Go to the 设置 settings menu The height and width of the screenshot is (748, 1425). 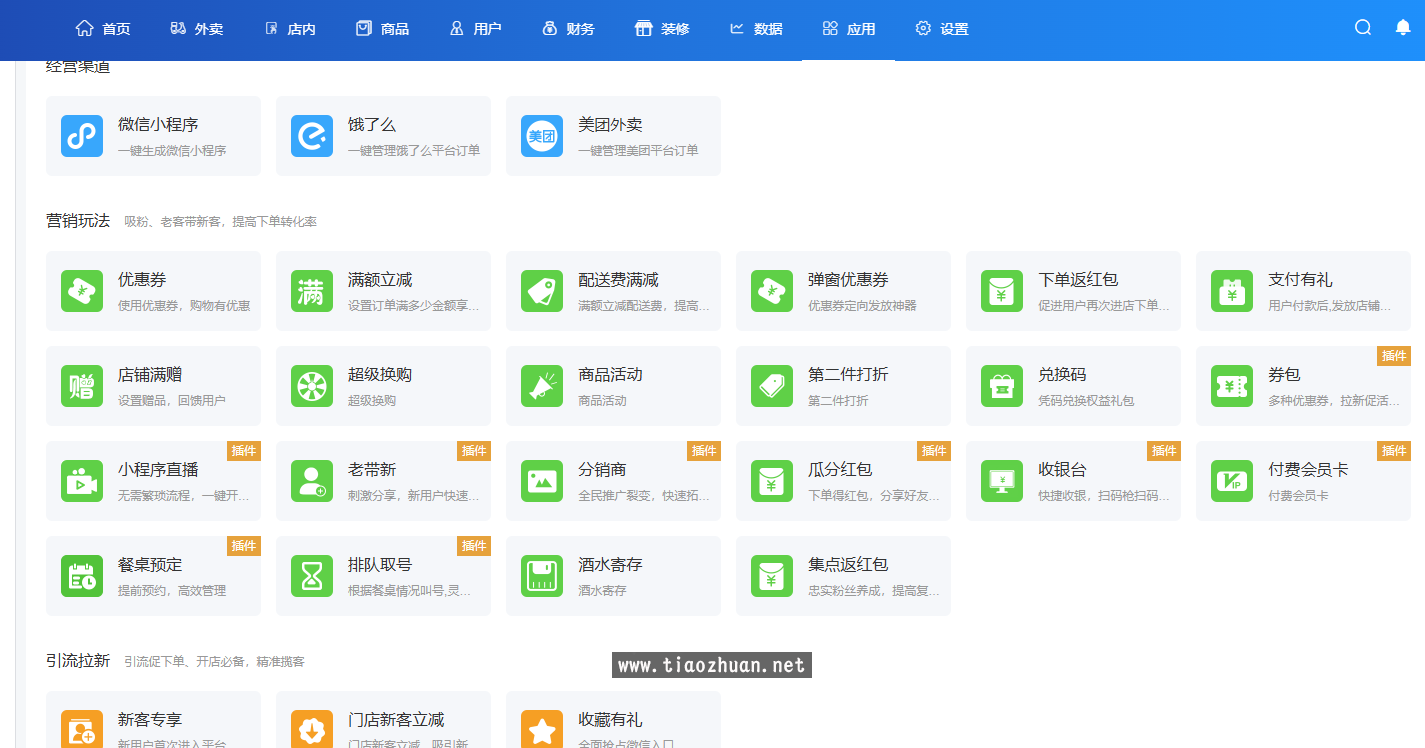click(942, 29)
